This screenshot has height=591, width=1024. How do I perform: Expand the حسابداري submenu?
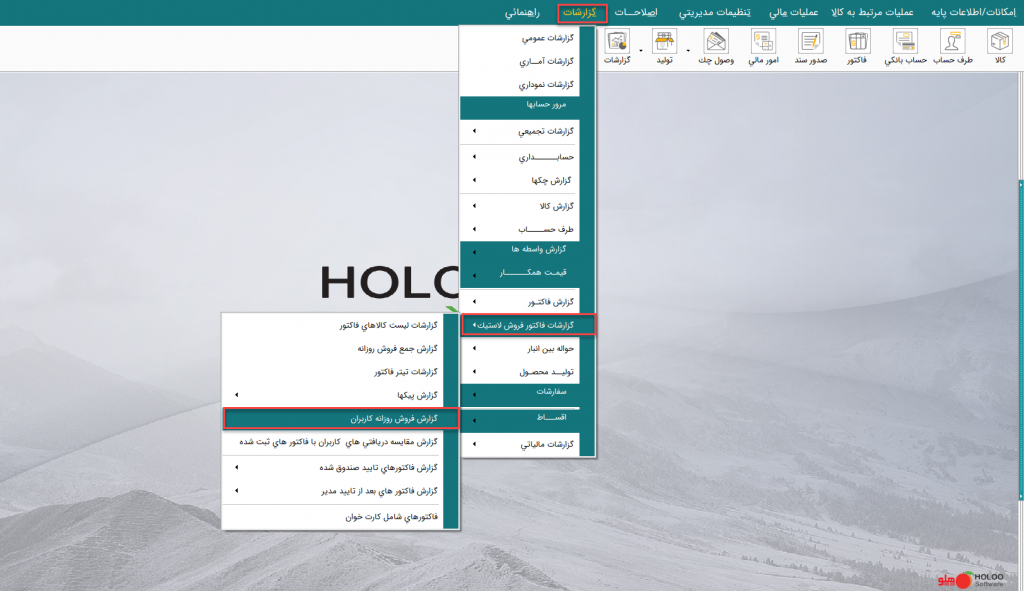pos(519,157)
